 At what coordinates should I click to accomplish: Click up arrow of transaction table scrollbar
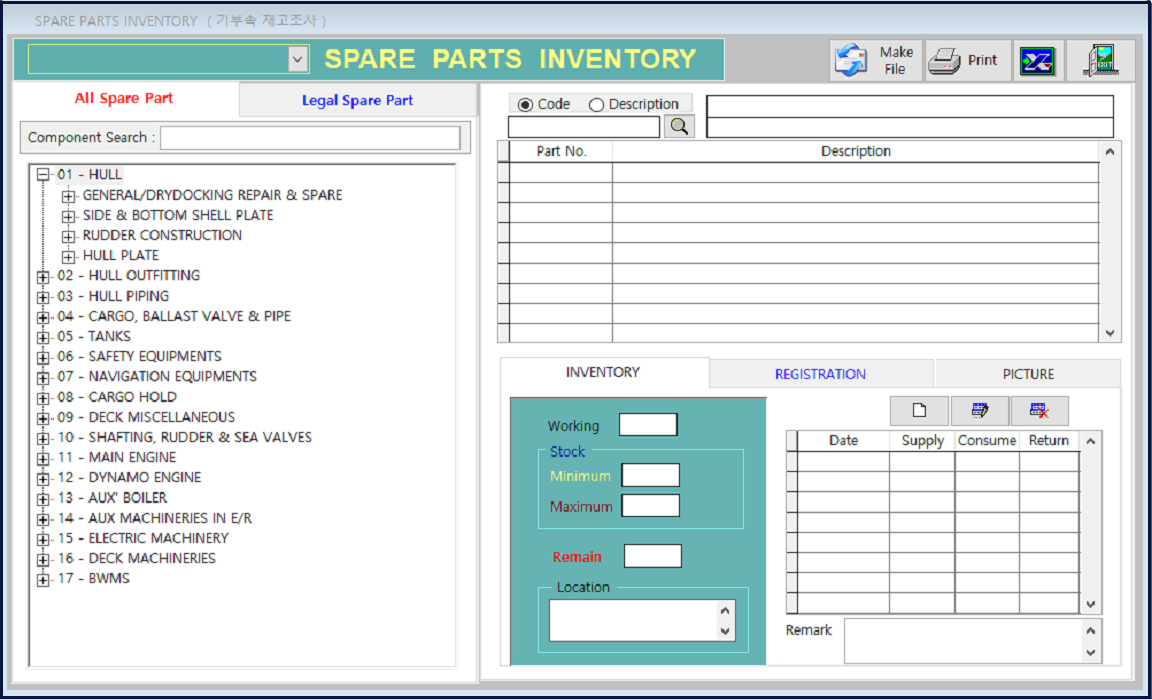(x=1091, y=441)
